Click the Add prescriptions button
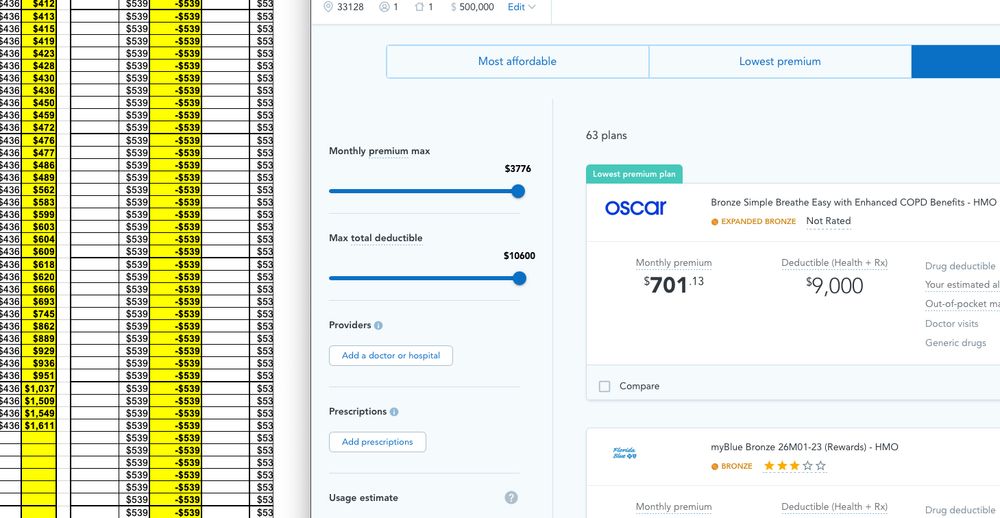The height and width of the screenshot is (518, 1000). (x=378, y=441)
